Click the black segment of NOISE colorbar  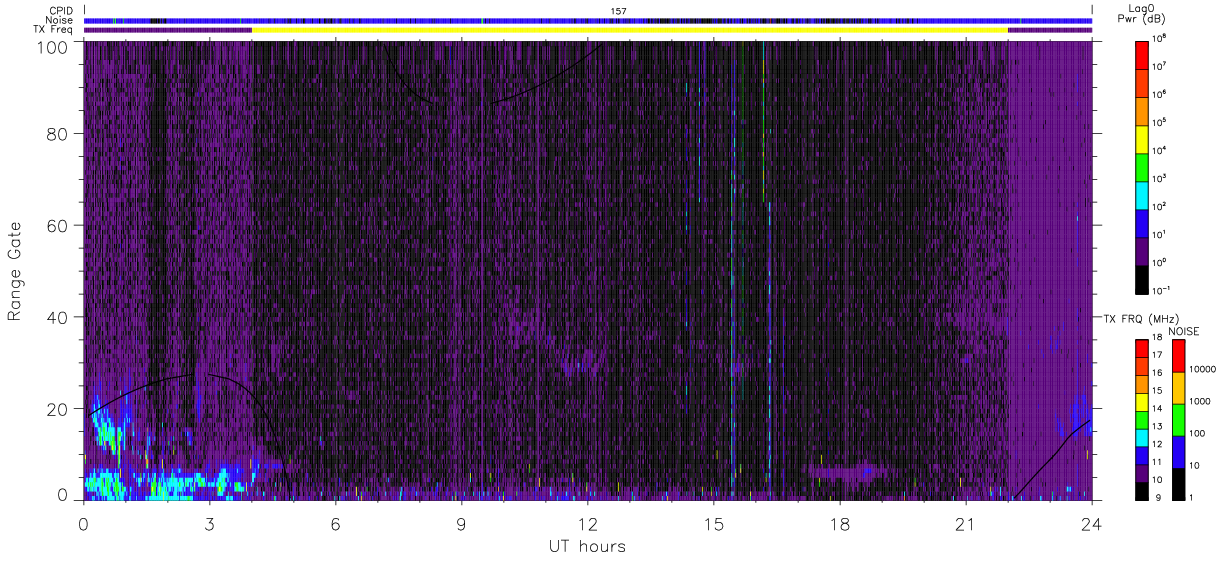coord(1179,483)
